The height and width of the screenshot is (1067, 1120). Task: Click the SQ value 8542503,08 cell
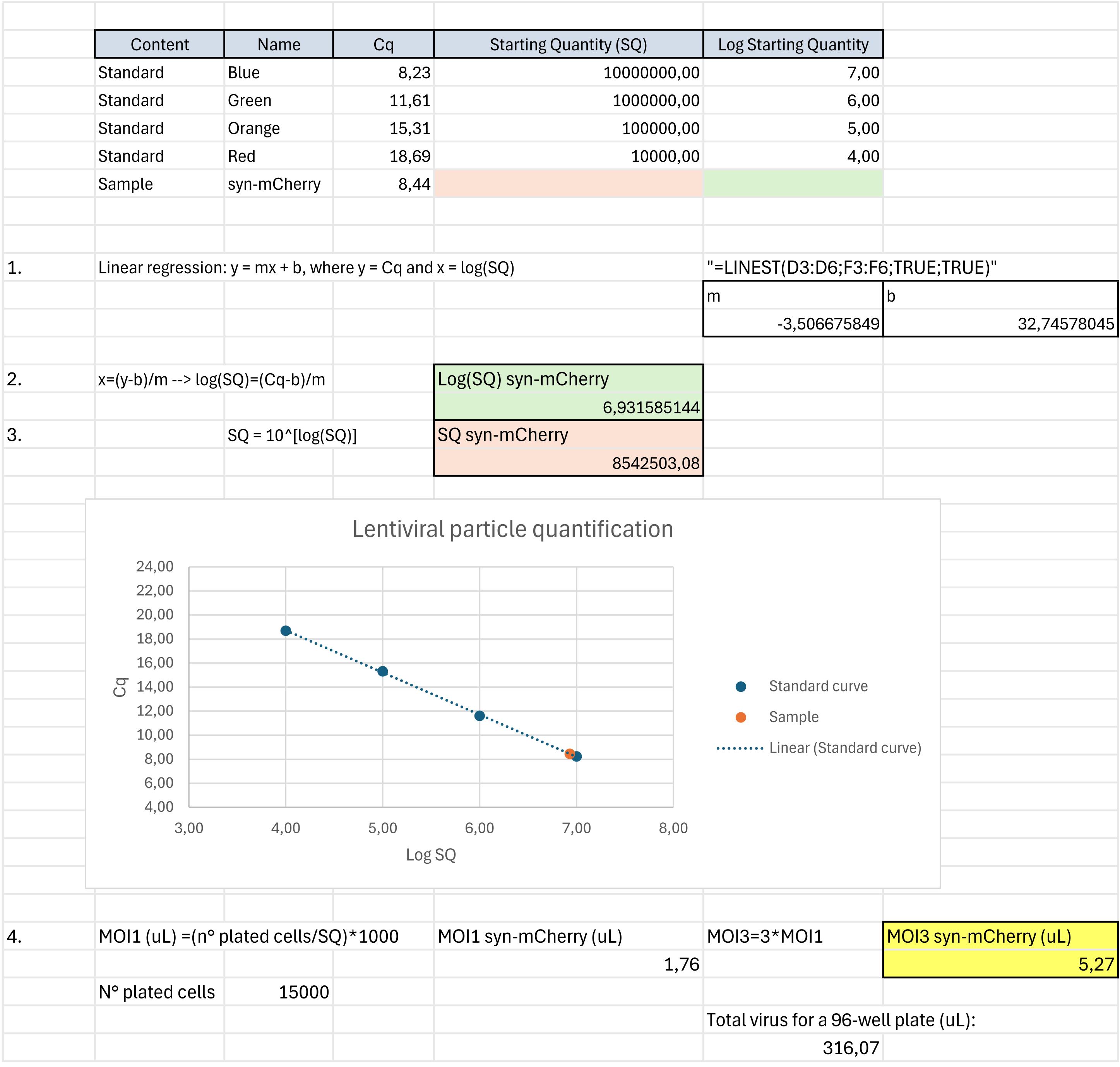[568, 463]
